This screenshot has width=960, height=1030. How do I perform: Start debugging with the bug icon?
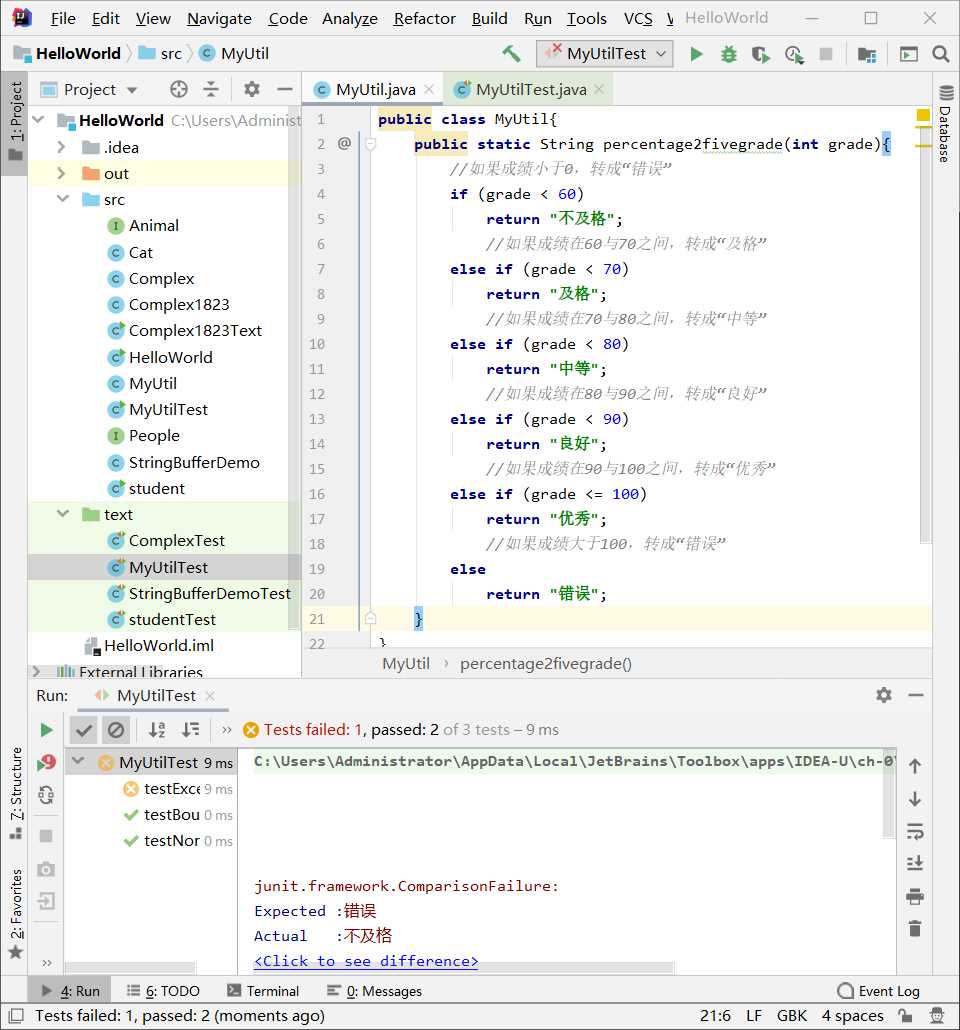(729, 54)
